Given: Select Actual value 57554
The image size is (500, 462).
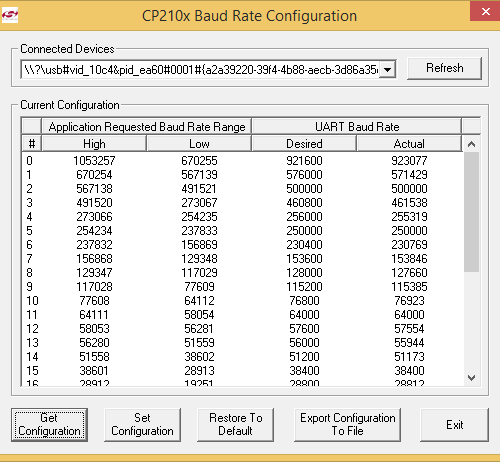Looking at the screenshot, I should 409,329.
